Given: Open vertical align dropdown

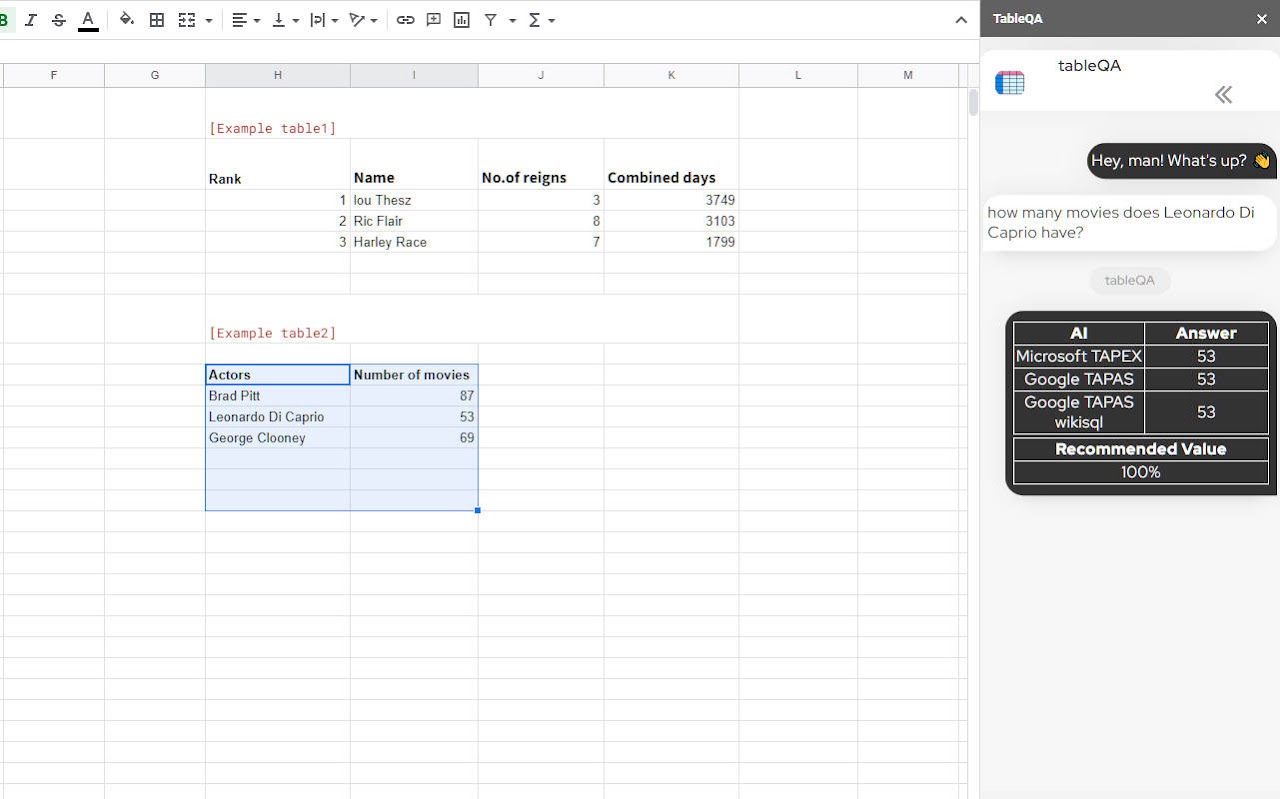Looking at the screenshot, I should [x=285, y=20].
